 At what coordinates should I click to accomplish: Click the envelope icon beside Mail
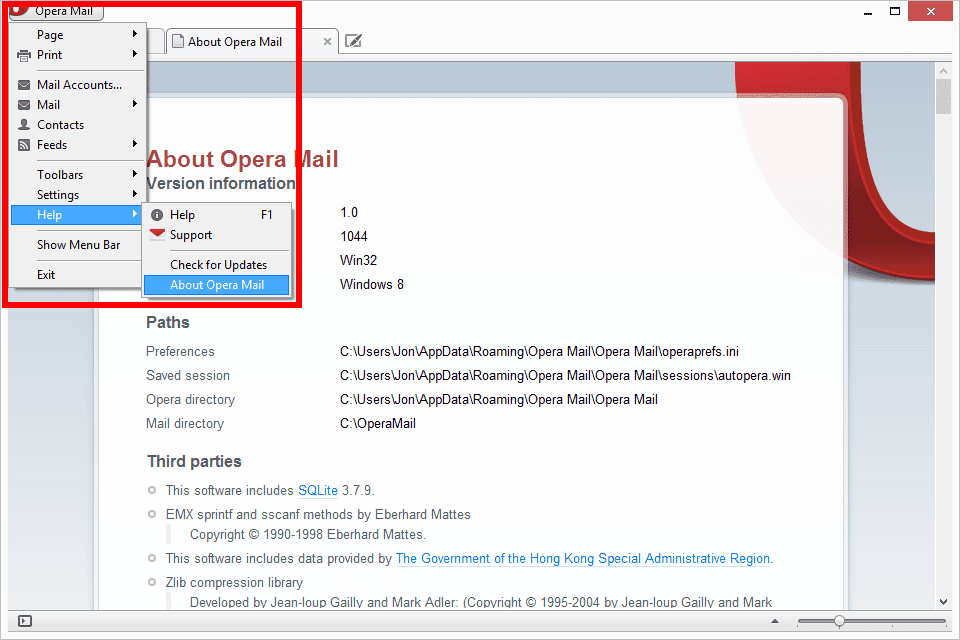point(24,105)
